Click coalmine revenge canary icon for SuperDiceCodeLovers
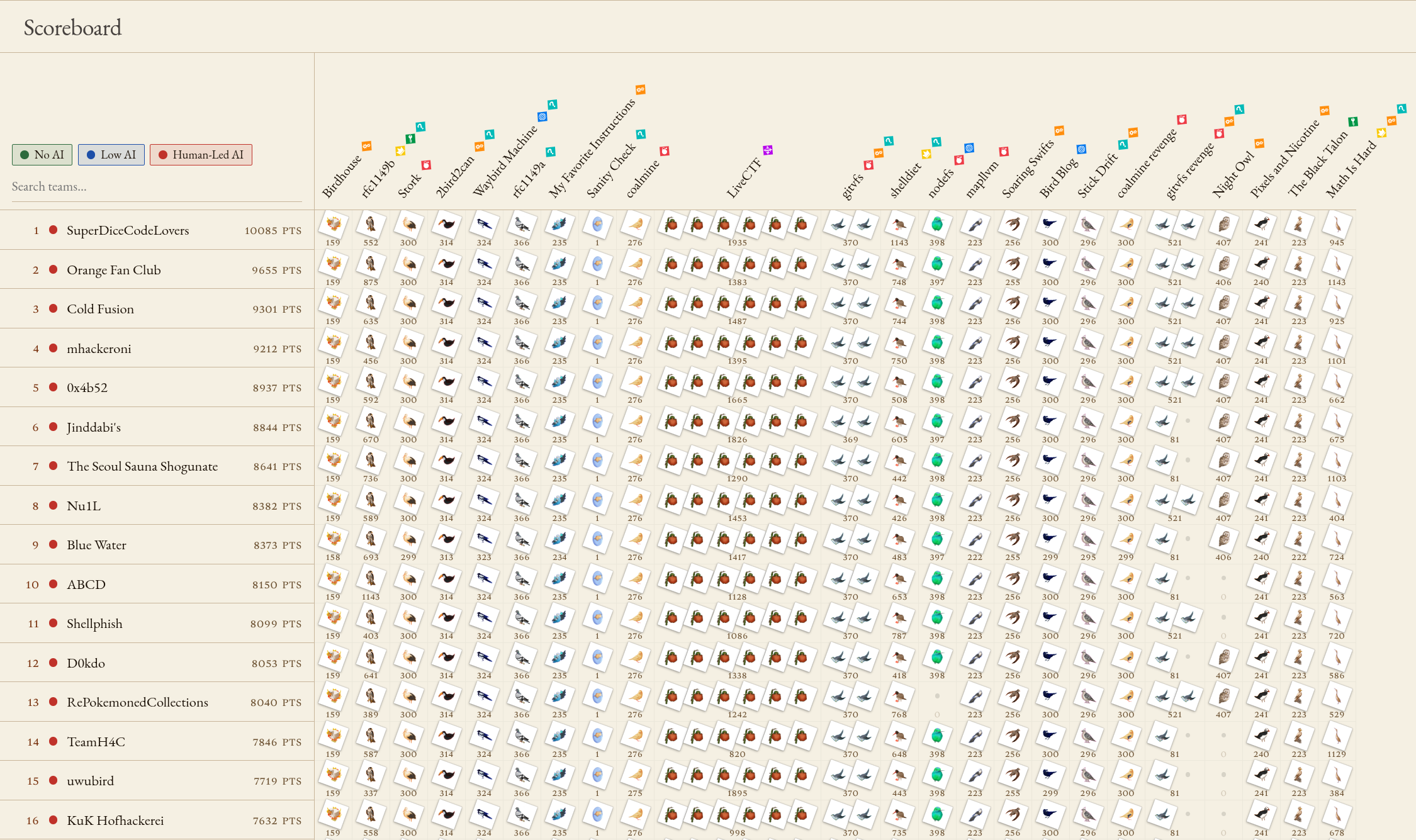 coord(1126,225)
